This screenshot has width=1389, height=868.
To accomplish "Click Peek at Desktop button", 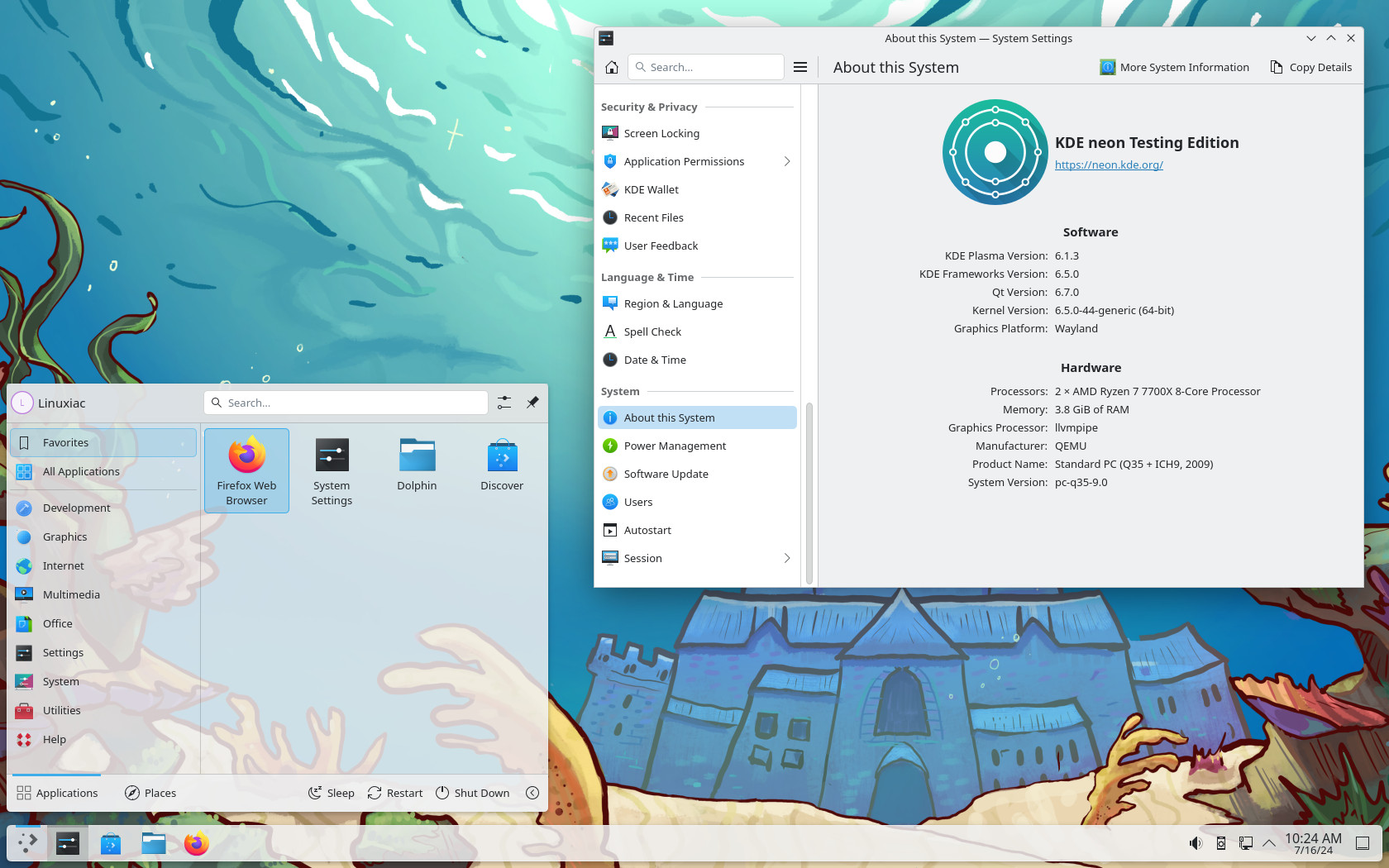I will [1363, 843].
